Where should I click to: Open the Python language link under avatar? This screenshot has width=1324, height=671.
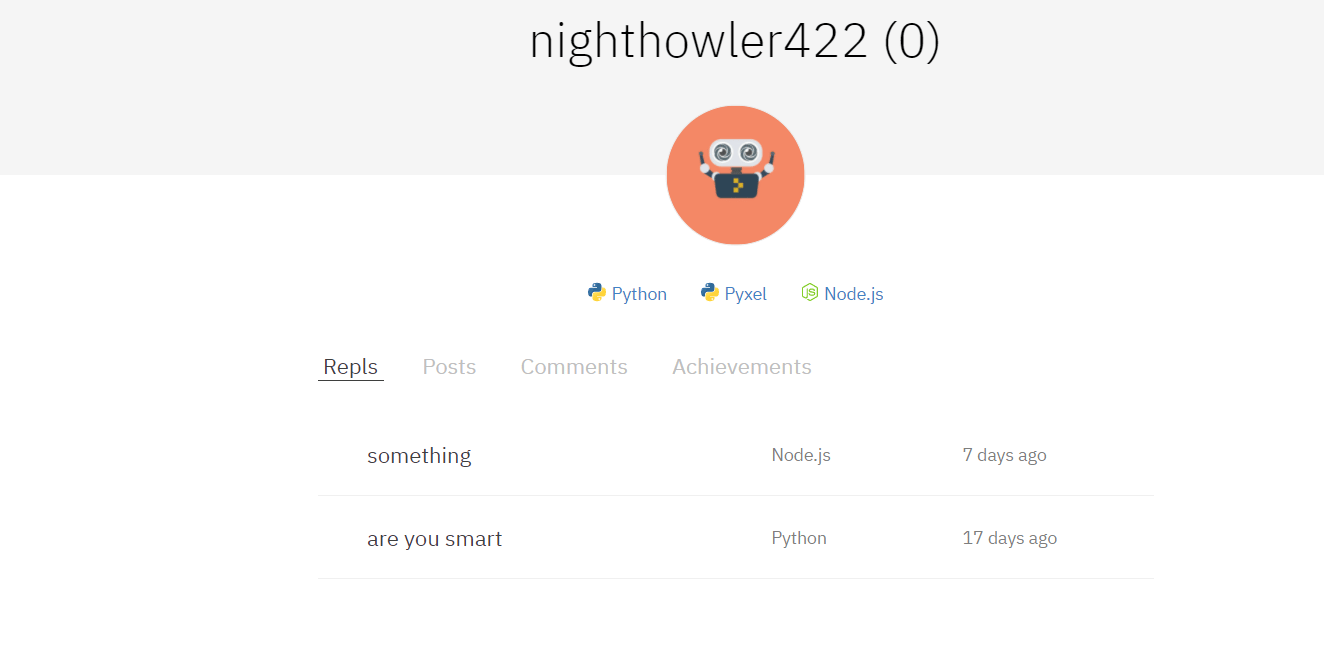[x=639, y=294]
